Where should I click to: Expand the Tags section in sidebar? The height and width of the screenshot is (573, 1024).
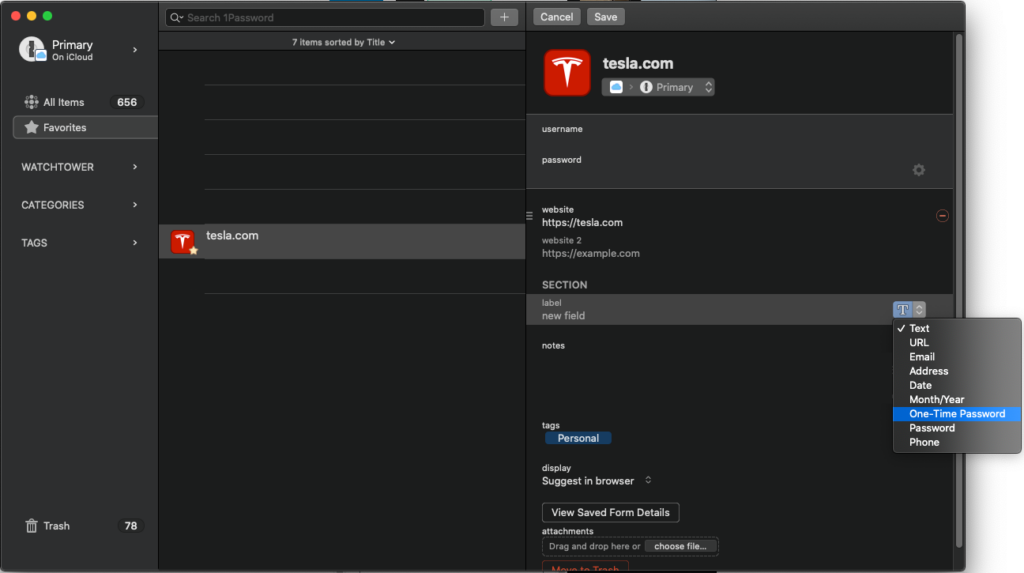coord(80,243)
